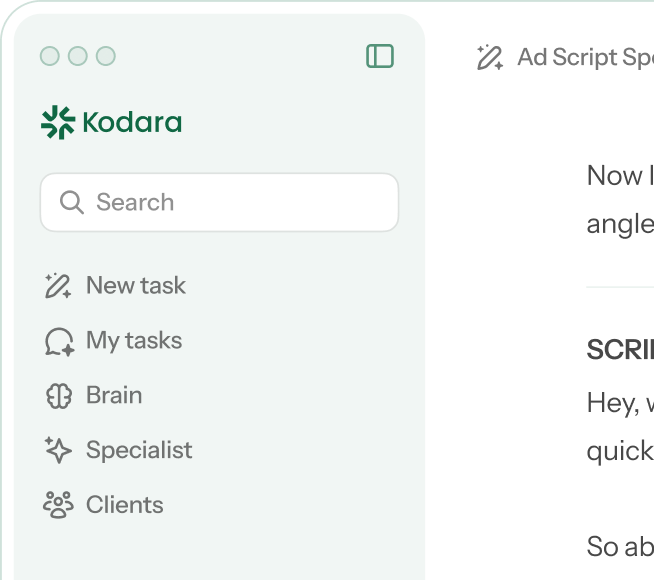Open the Specialist section

(x=139, y=450)
